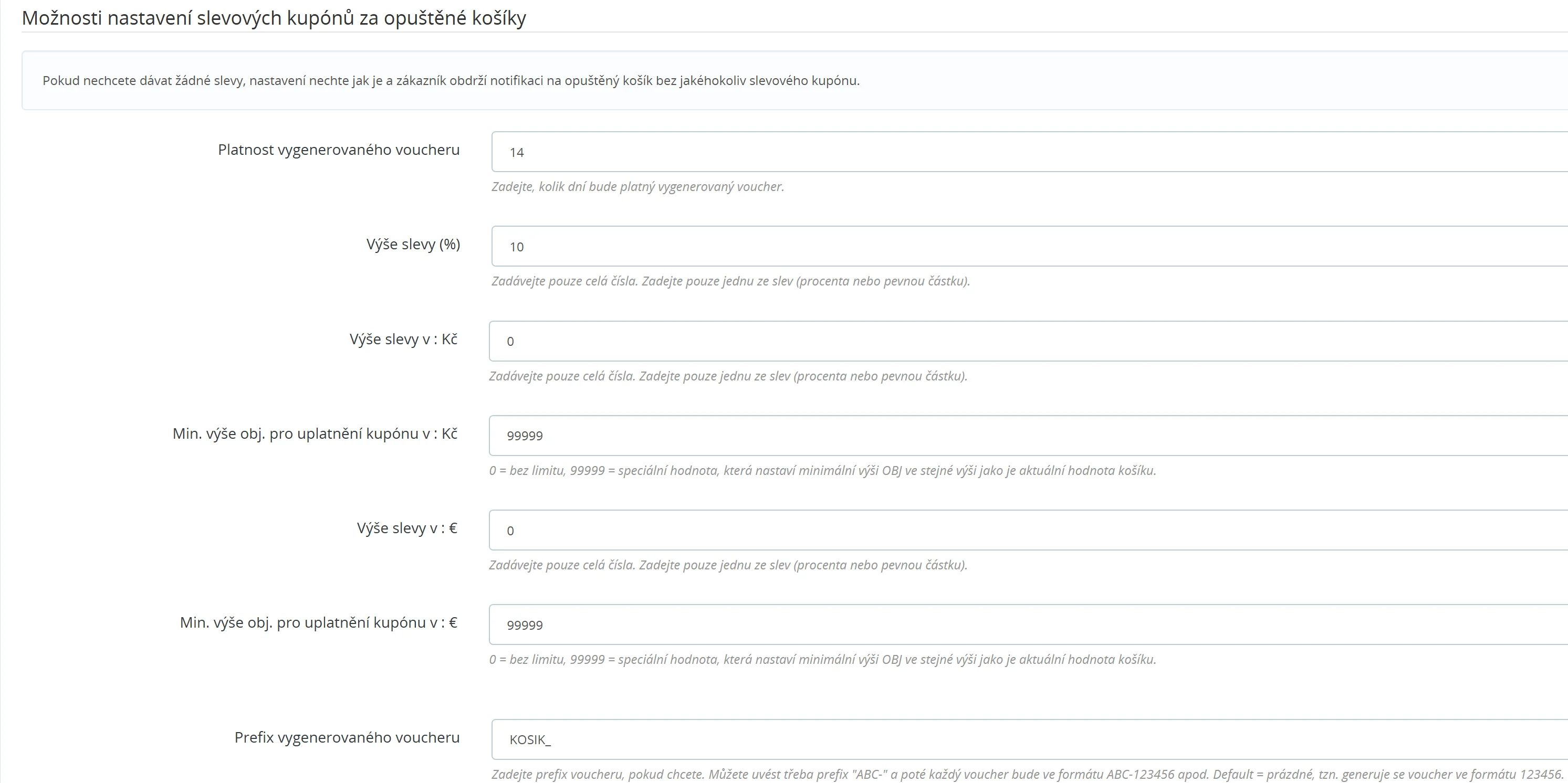Click the info notice starting with Pokud nechcete
Viewport: 1568px width, 783px height.
[451, 81]
